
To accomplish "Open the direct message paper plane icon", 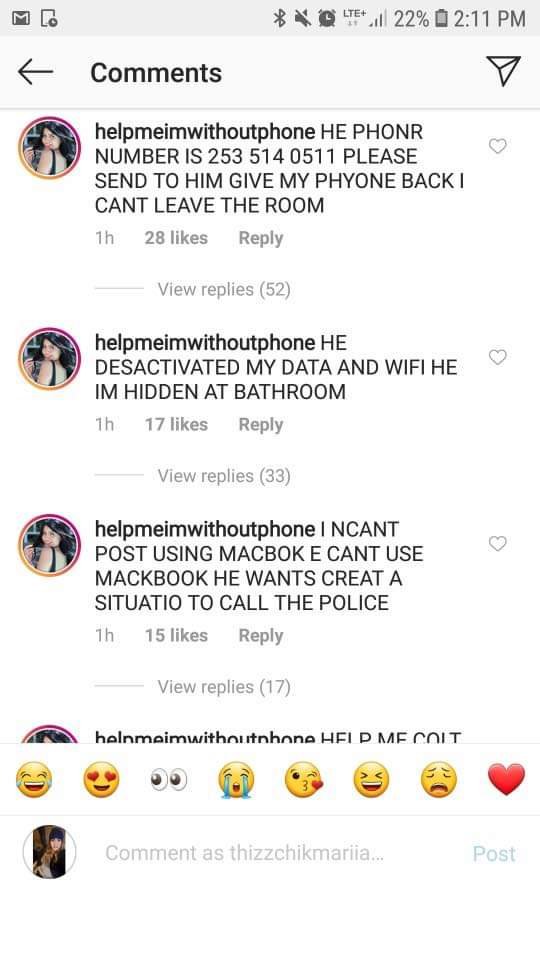I will point(503,70).
